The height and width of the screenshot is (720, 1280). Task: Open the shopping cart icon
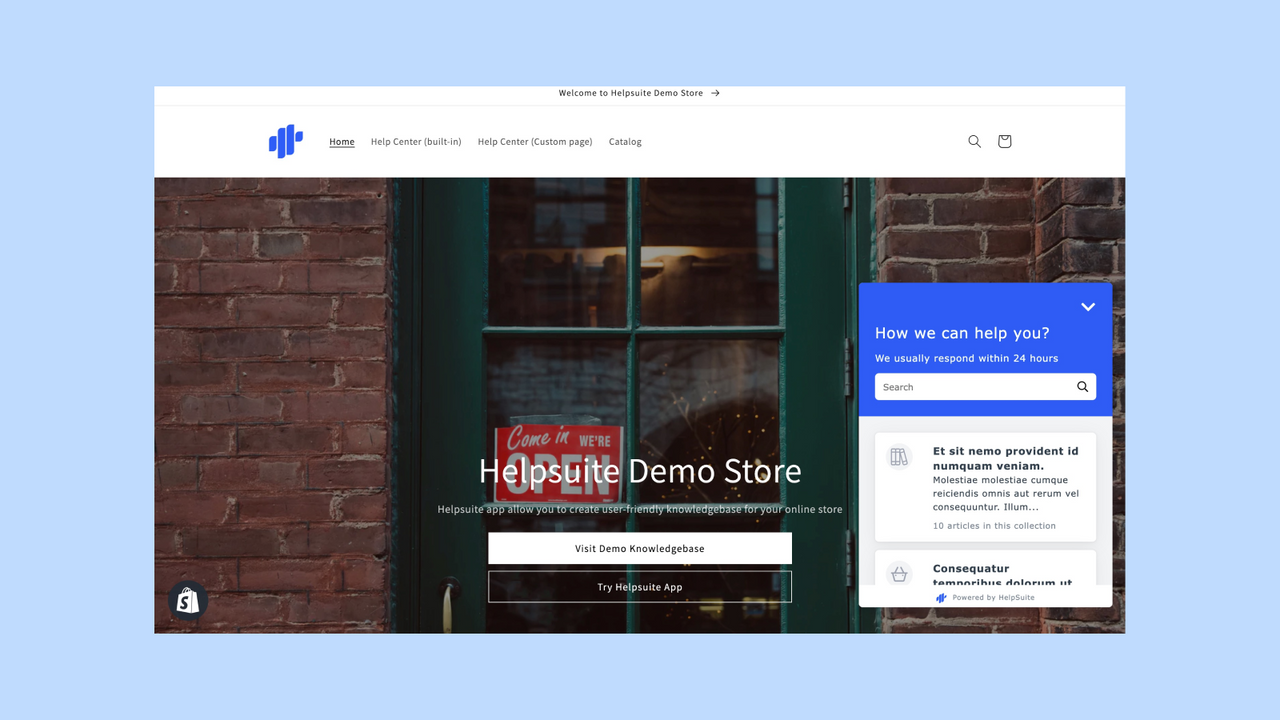(1004, 141)
